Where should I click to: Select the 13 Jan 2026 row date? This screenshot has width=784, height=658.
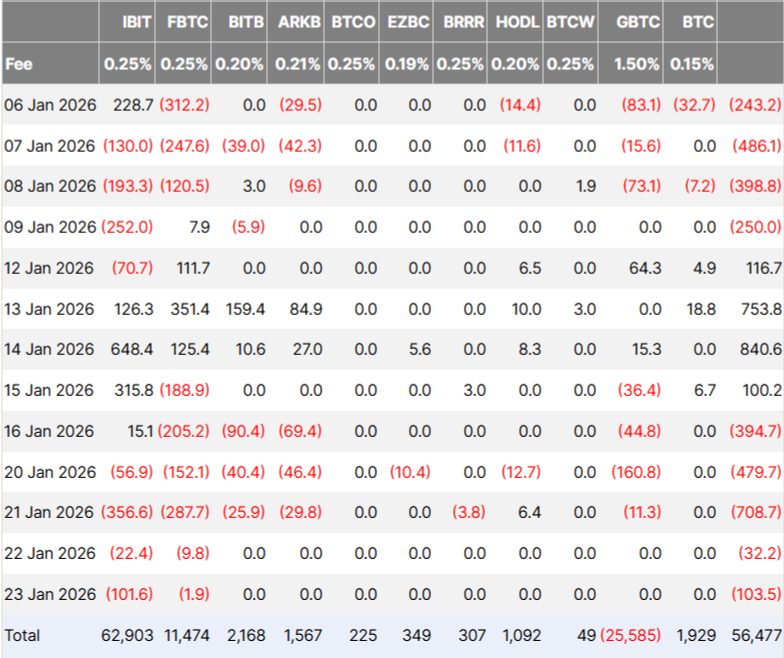coord(49,309)
